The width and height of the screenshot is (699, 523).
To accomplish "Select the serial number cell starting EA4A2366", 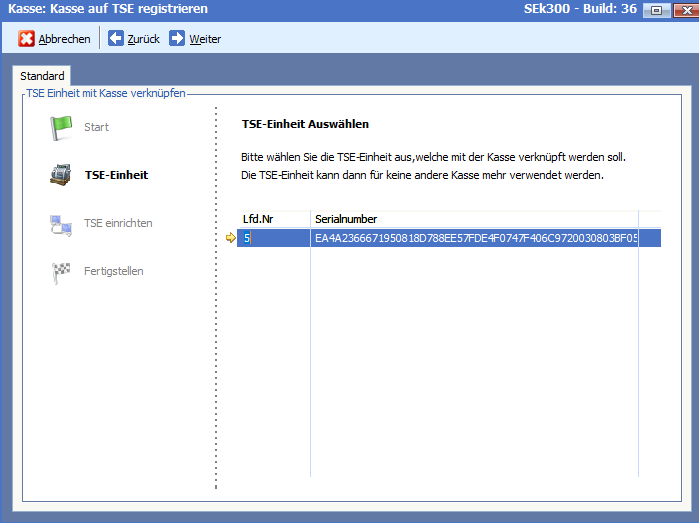I will (474, 238).
